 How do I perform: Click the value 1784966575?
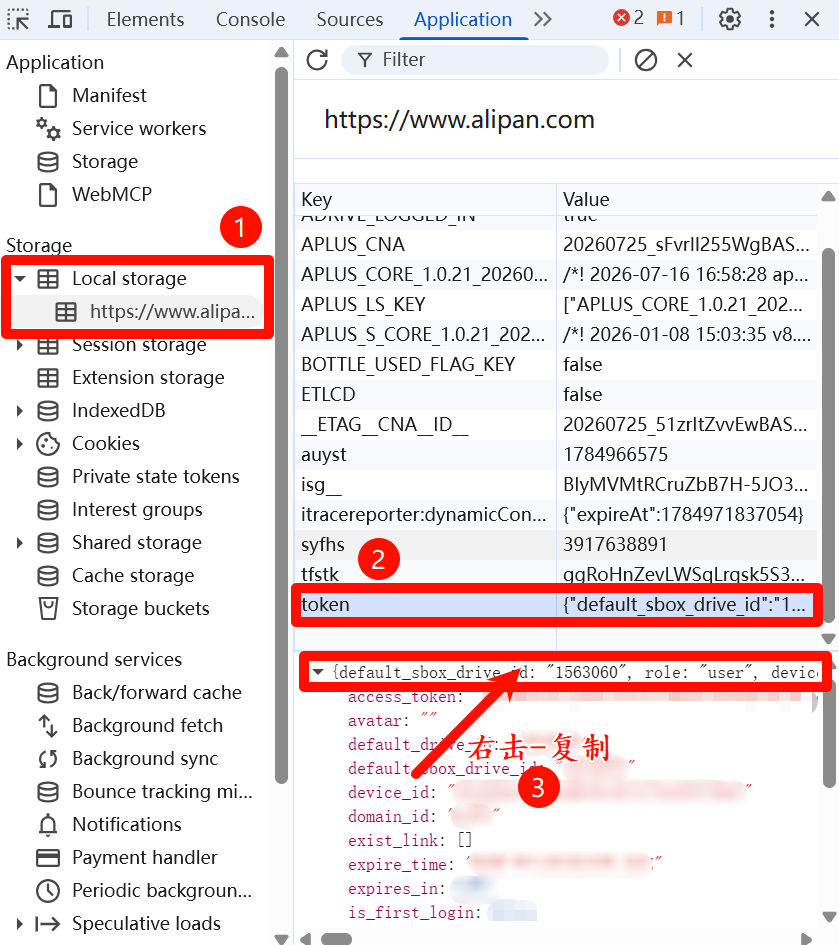point(615,454)
